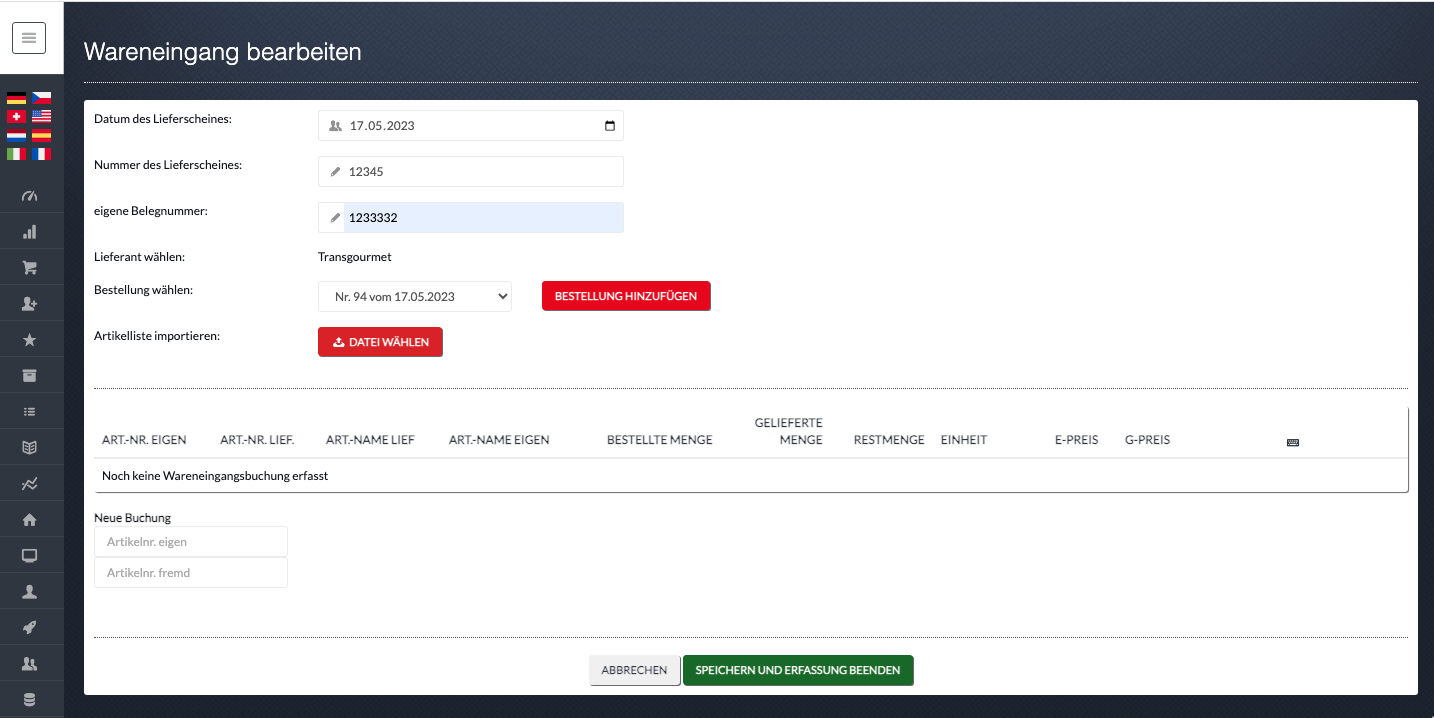
Task: Open the Bestellung wählen dropdown
Action: 415,297
